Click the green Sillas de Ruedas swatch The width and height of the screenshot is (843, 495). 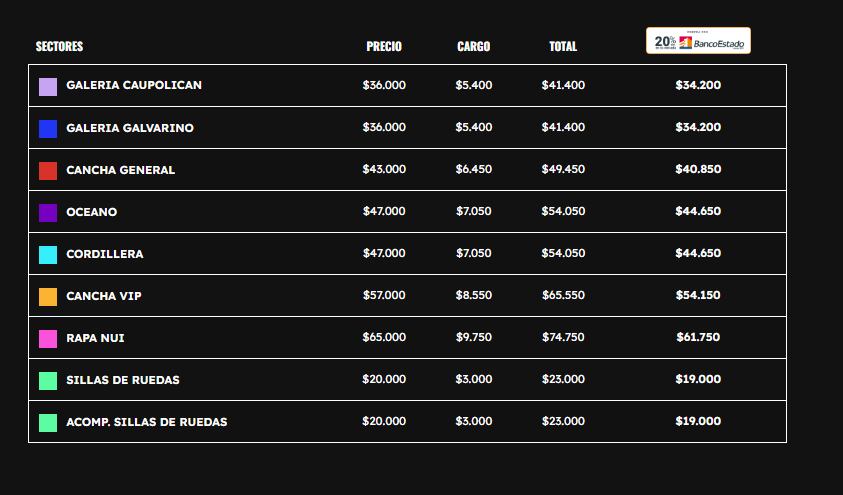pyautogui.click(x=48, y=381)
